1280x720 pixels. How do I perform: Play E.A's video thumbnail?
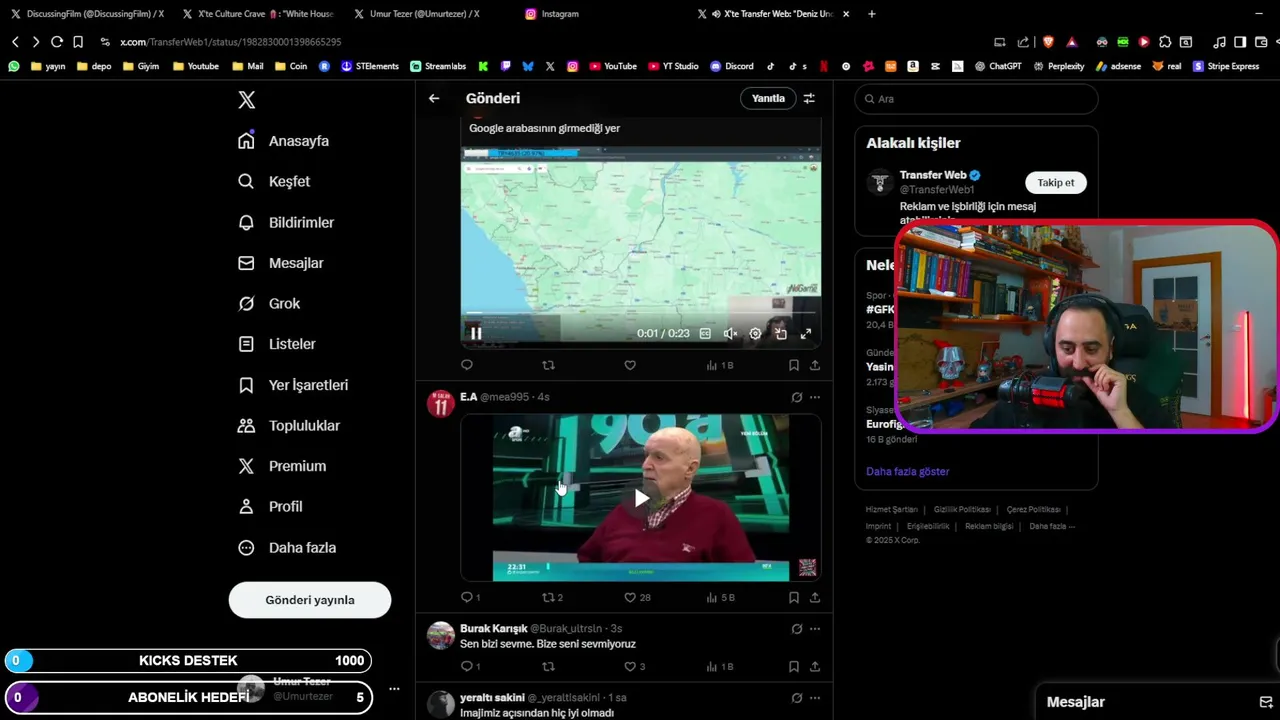[x=641, y=498]
